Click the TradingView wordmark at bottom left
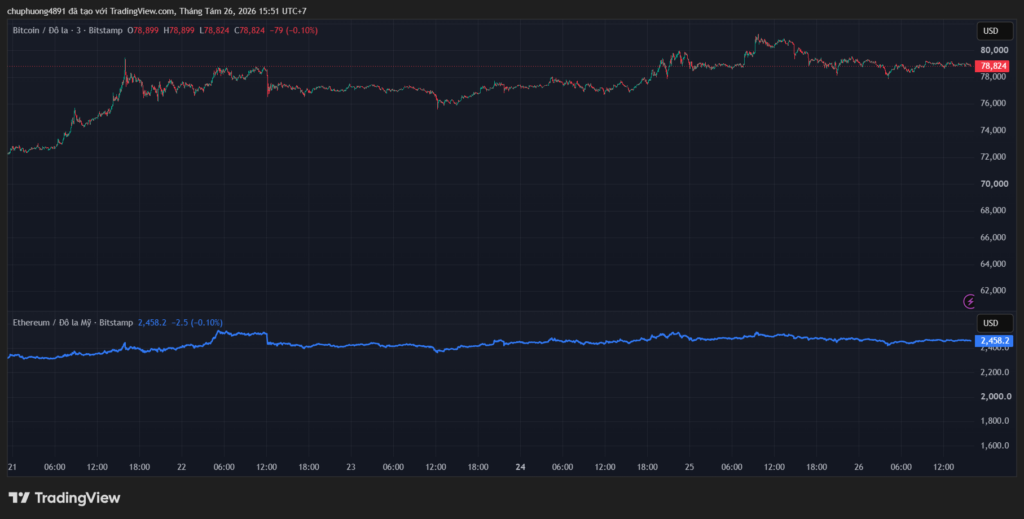Image resolution: width=1024 pixels, height=519 pixels. pyautogui.click(x=77, y=498)
